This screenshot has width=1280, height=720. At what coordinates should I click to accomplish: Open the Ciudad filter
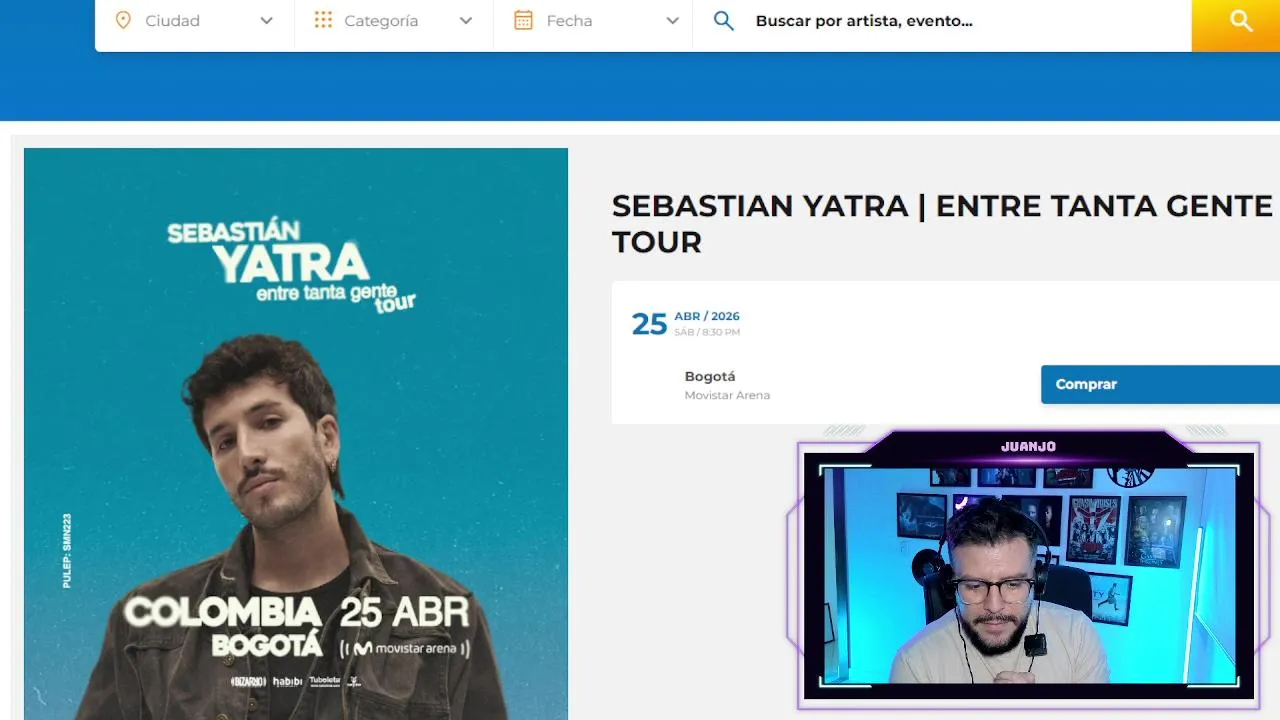point(195,21)
